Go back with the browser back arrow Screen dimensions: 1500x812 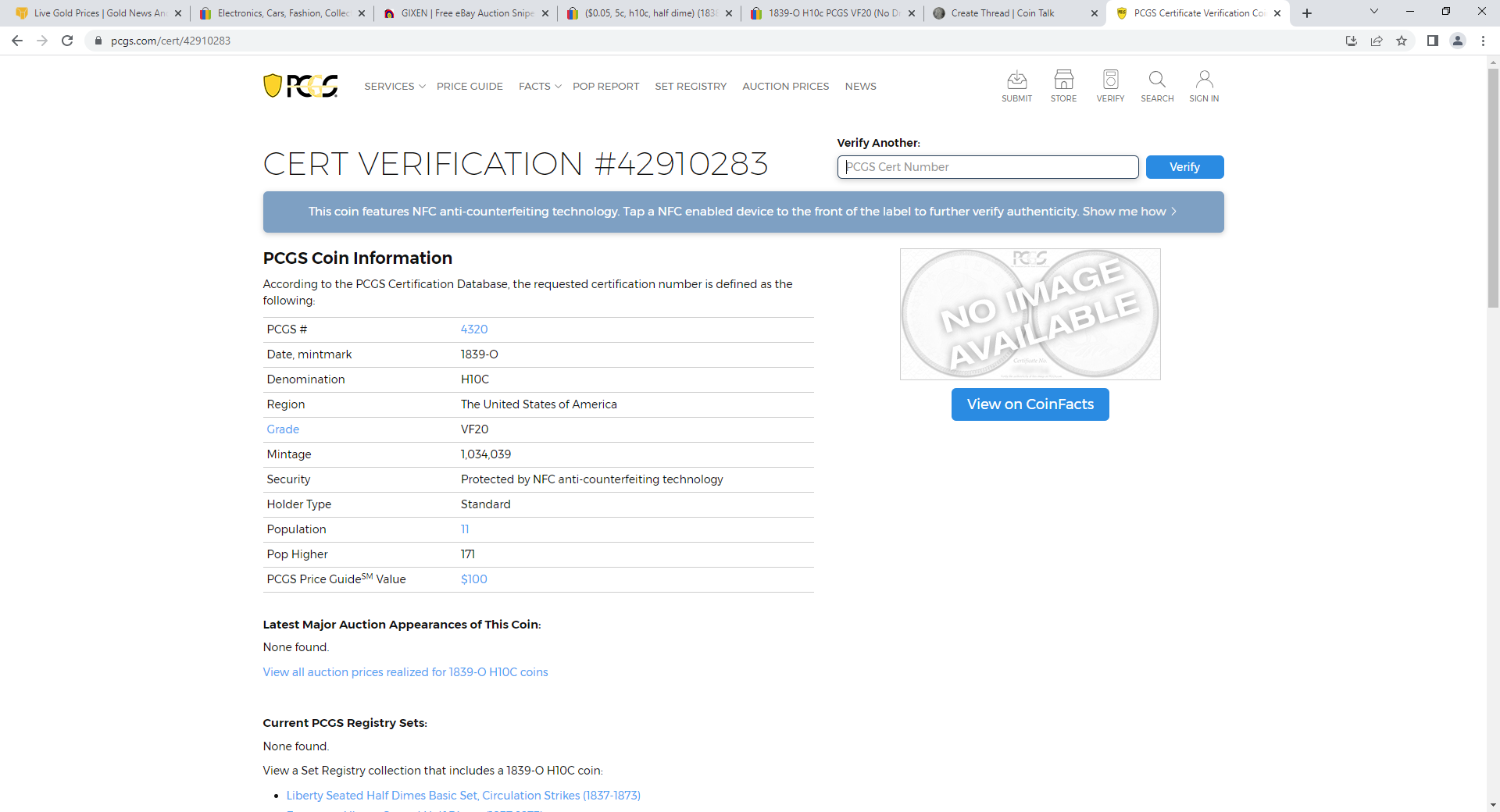pyautogui.click(x=17, y=41)
